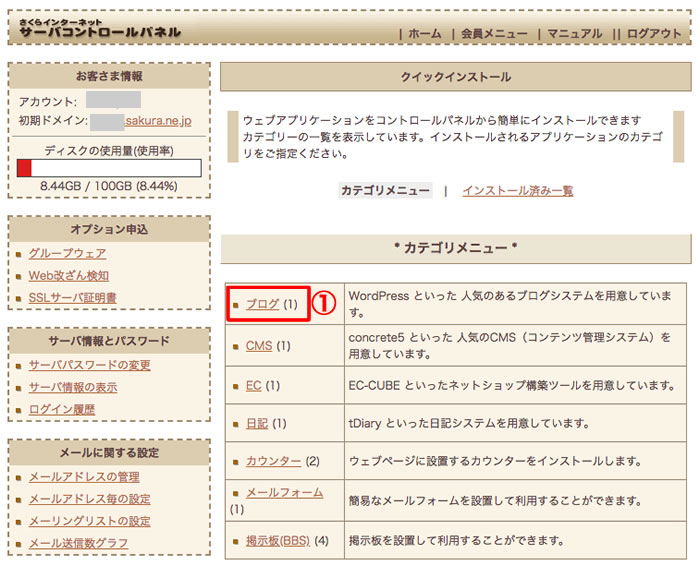Open the CMS category link
Viewport: 700px width, 566px height.
click(x=258, y=346)
